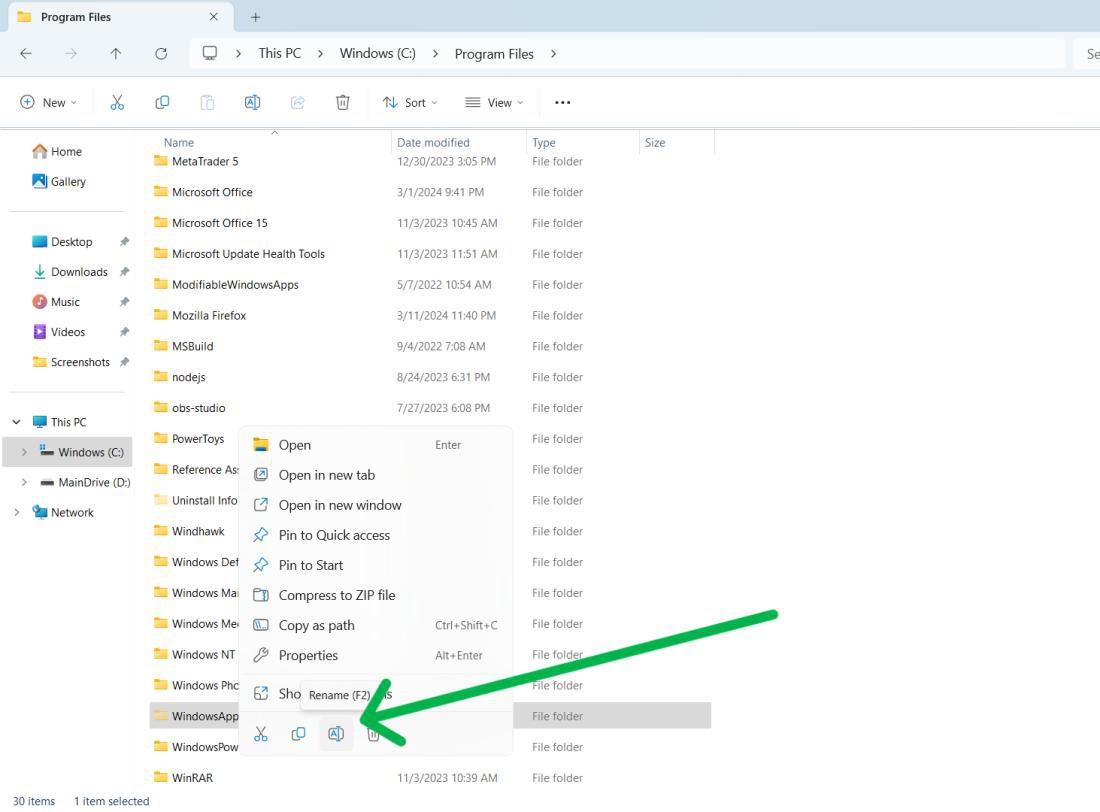Open Videos in the sidebar

[x=59, y=332]
